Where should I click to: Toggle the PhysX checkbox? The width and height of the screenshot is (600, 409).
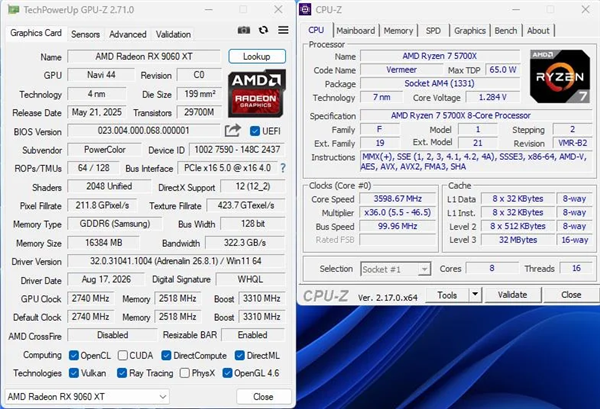click(x=184, y=373)
